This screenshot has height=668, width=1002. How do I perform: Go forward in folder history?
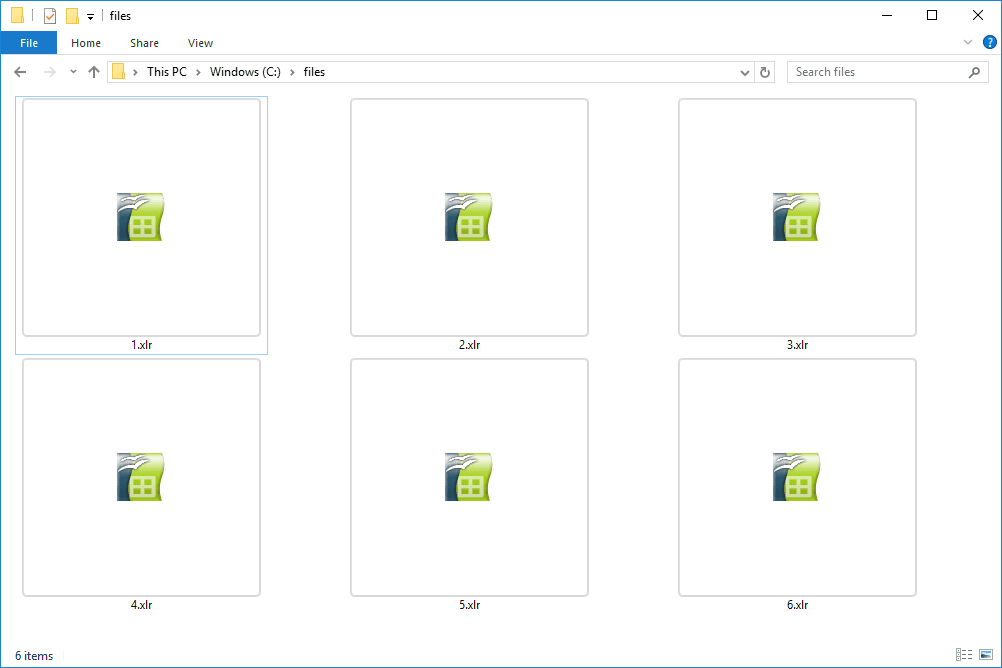(49, 72)
